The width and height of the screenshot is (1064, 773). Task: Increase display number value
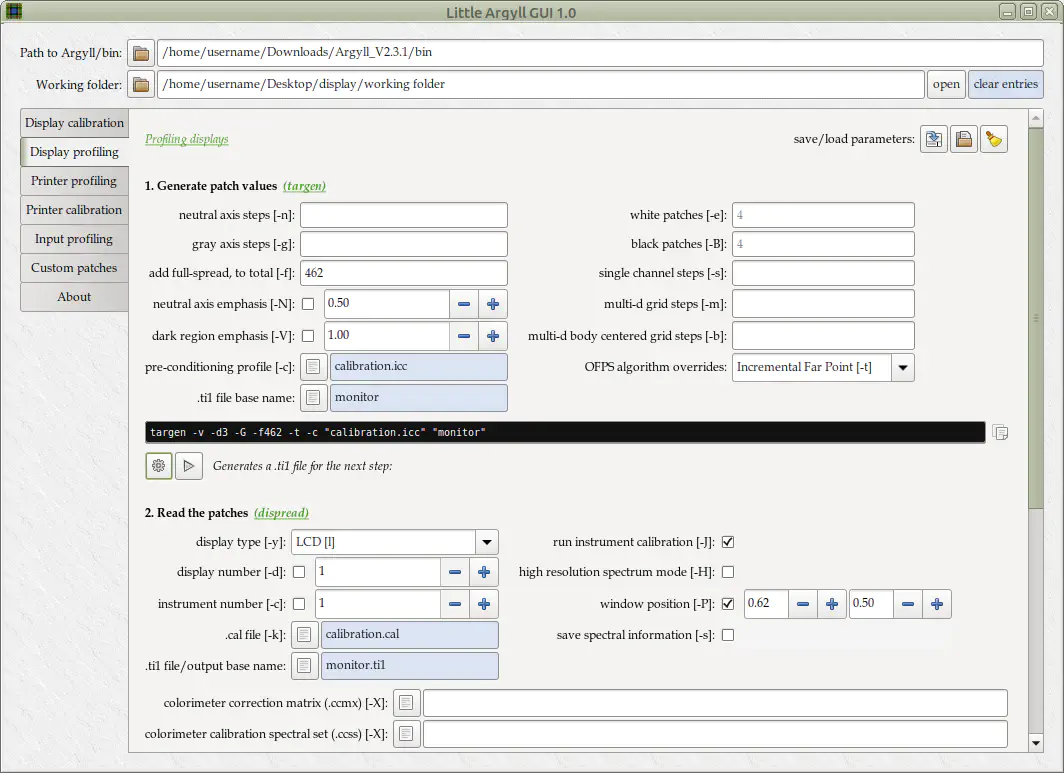click(484, 572)
